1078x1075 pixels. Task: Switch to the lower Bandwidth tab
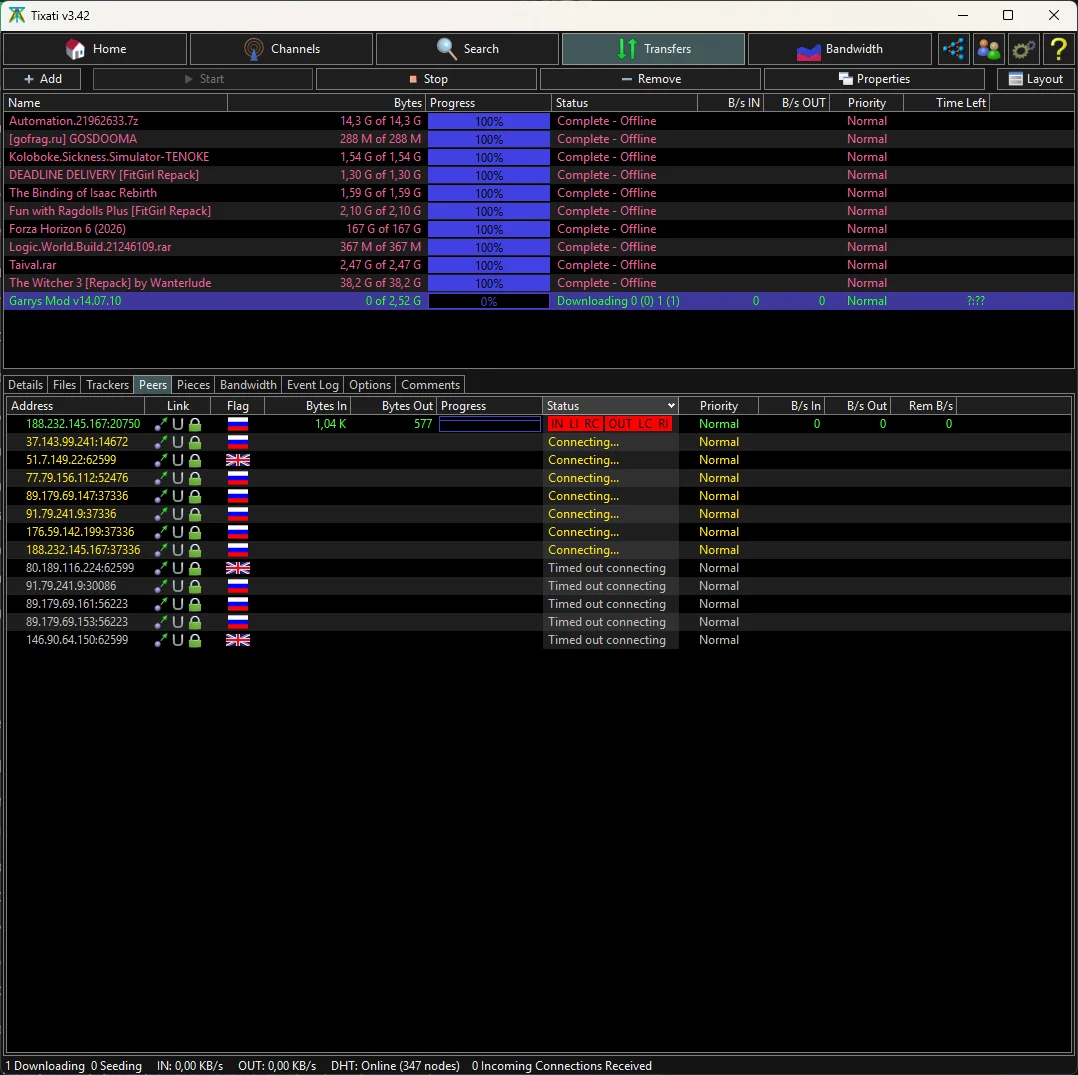point(248,385)
